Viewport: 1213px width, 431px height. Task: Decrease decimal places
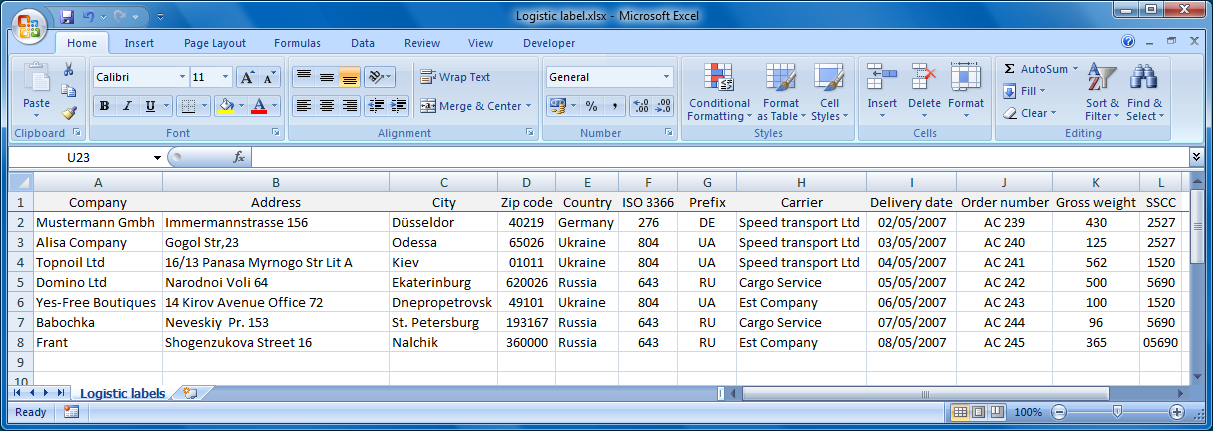tap(664, 105)
